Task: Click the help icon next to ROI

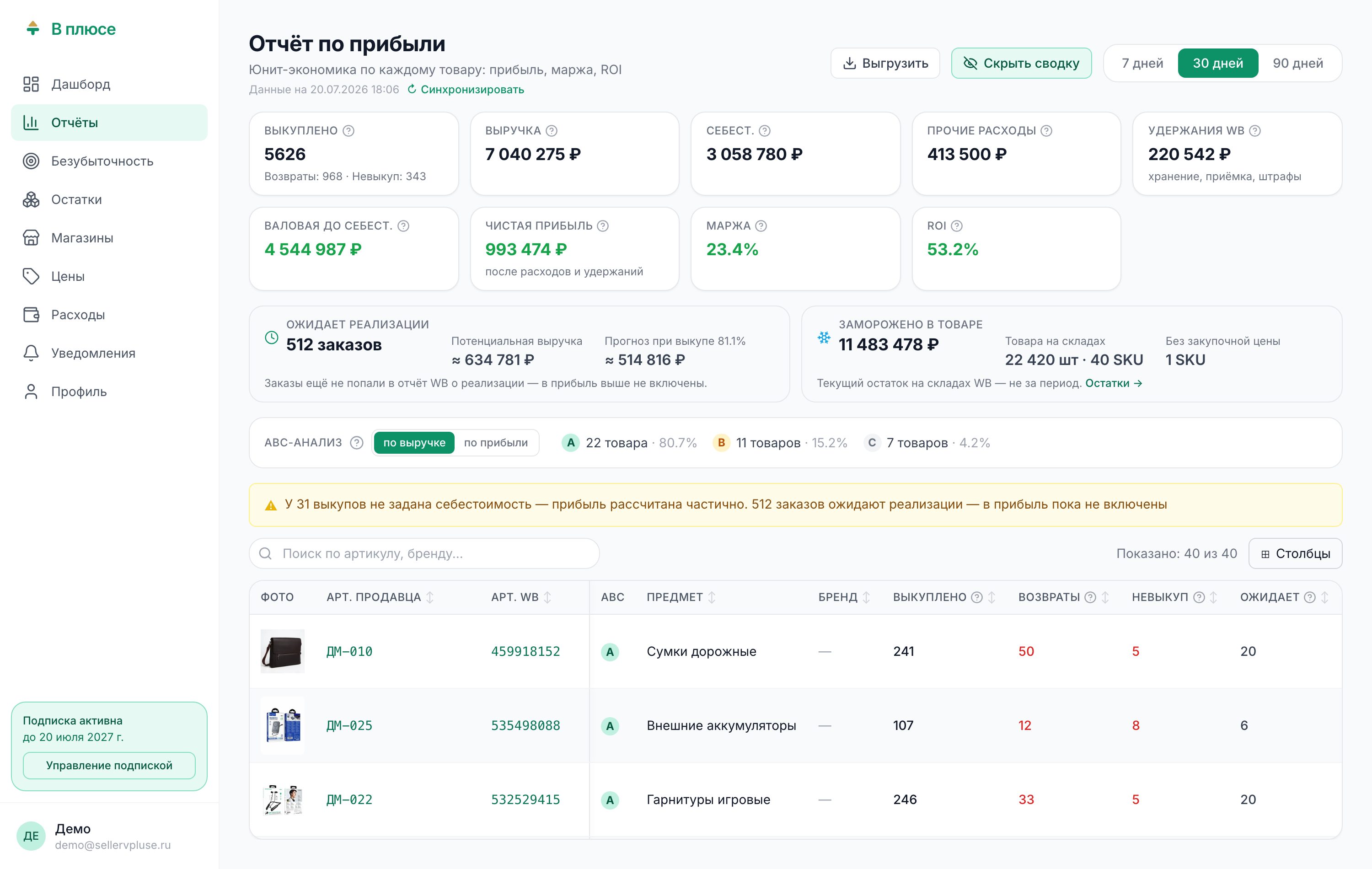Action: coord(957,225)
